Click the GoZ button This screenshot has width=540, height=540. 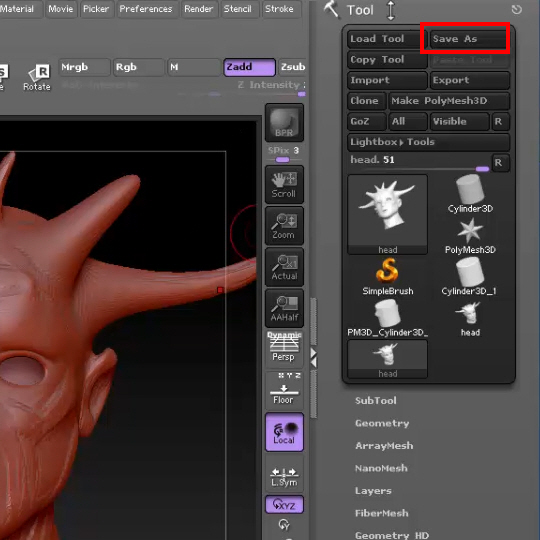tap(366, 122)
